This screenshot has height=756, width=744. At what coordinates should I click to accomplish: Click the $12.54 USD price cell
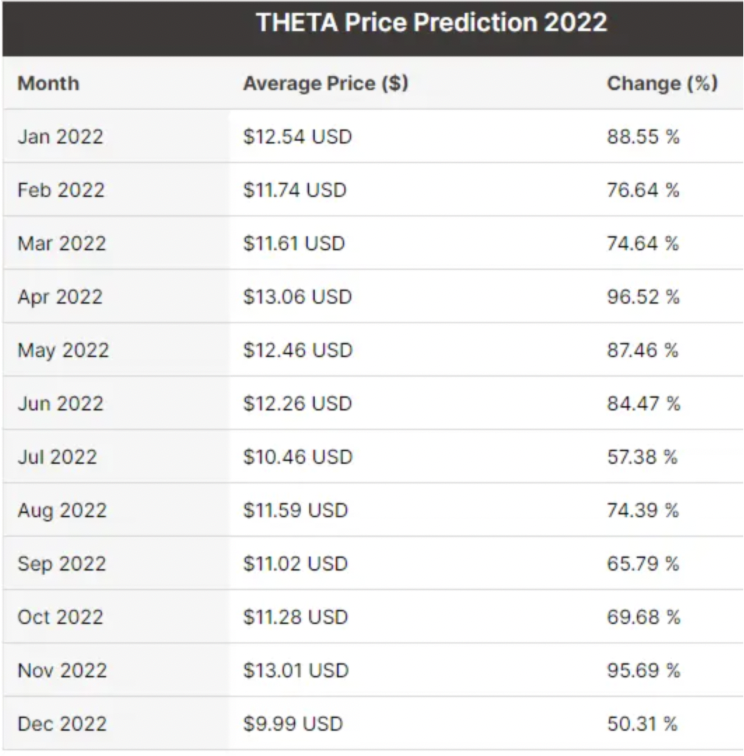click(x=297, y=137)
